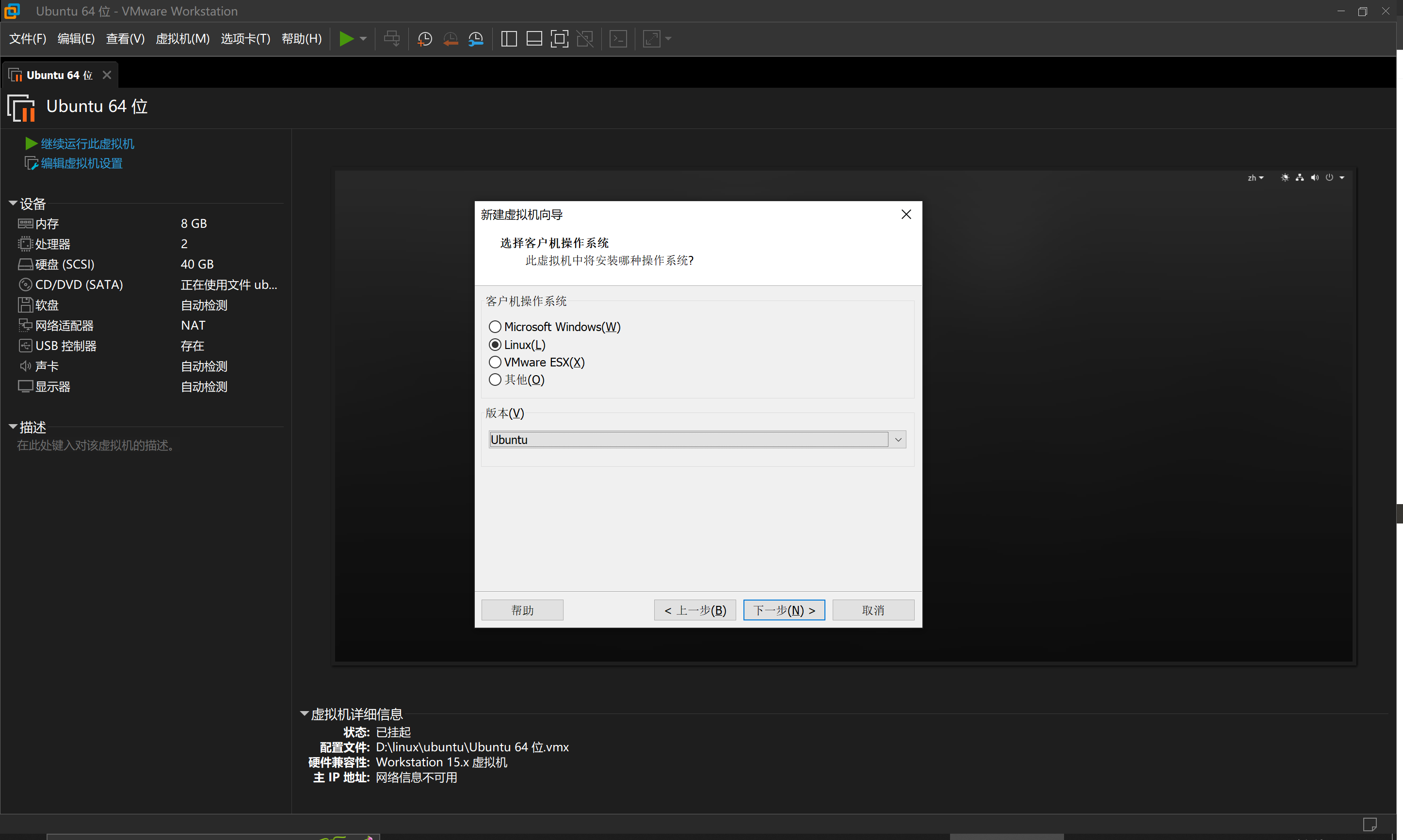1403x840 pixels.
Task: Click the VMware Workstation title bar logo
Action: tap(11, 11)
